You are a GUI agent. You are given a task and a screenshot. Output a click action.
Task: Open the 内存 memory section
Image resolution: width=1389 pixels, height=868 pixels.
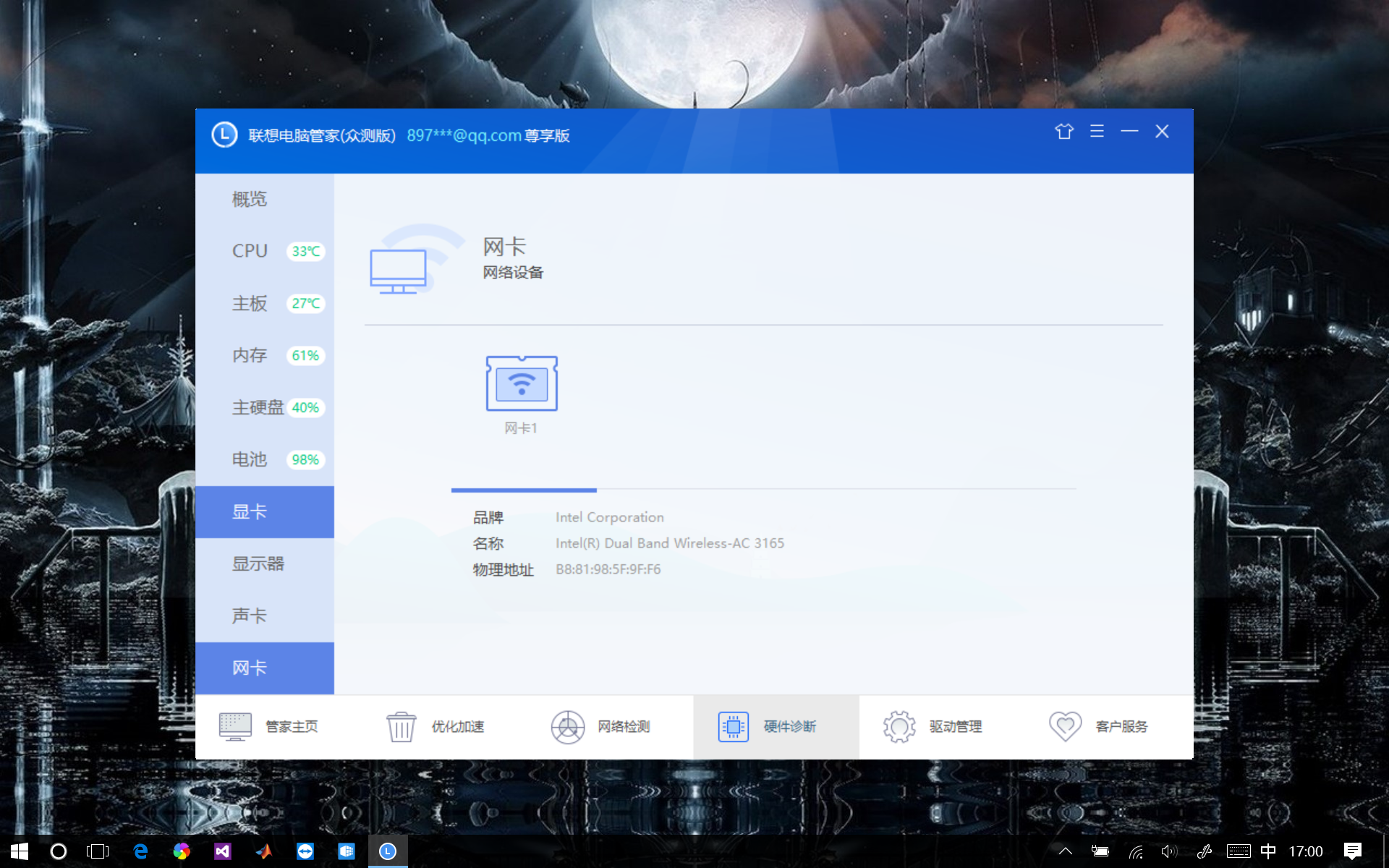(265, 356)
